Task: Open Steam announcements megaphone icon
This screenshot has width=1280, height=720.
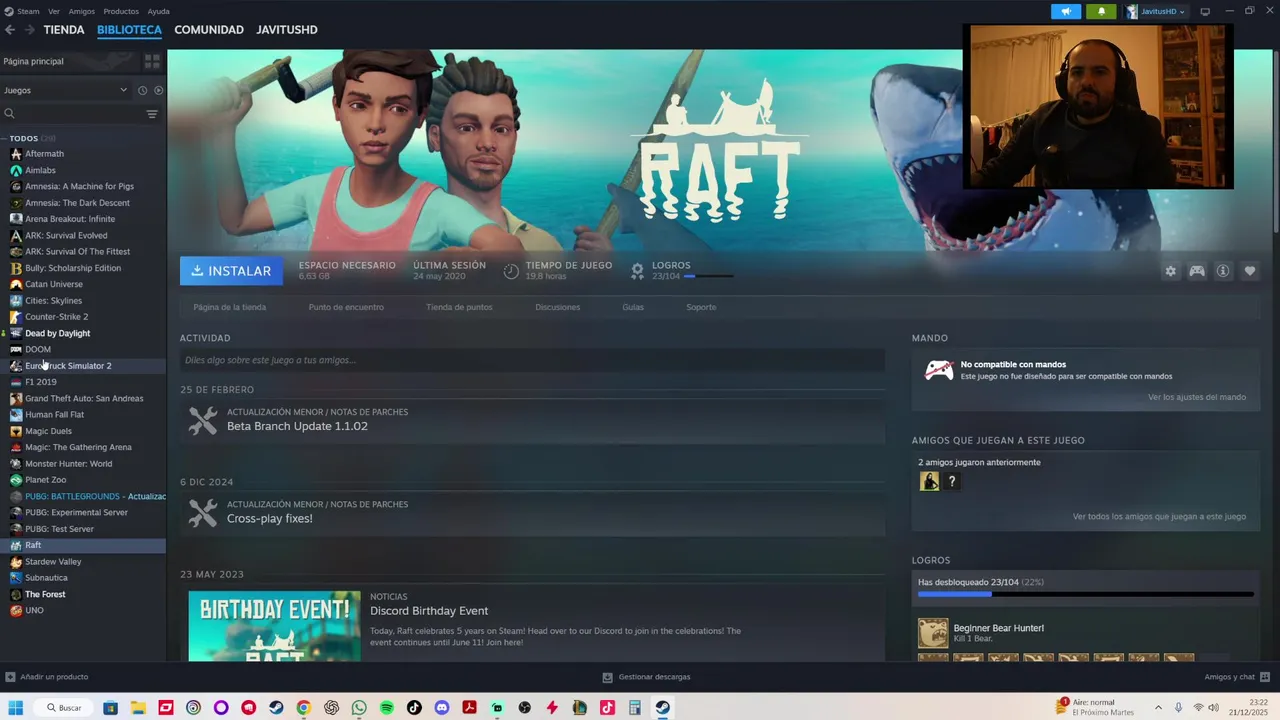Action: pos(1066,11)
